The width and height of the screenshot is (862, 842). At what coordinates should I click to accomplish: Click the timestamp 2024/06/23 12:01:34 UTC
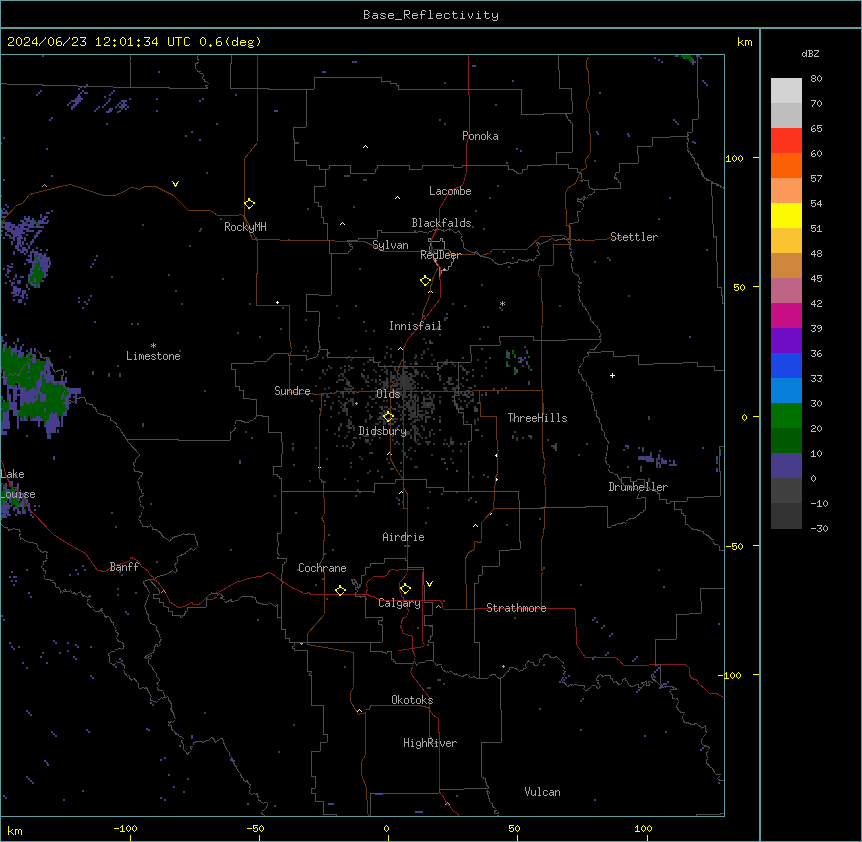99,42
